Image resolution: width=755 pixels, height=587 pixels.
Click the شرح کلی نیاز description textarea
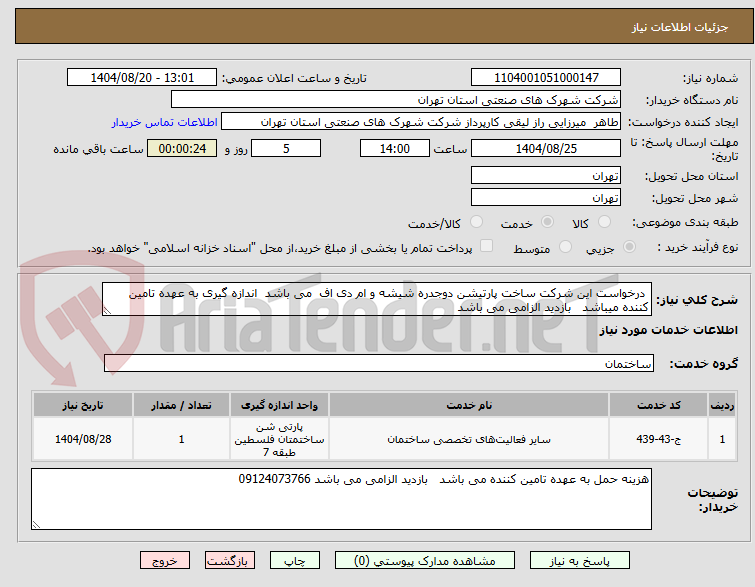pyautogui.click(x=377, y=300)
